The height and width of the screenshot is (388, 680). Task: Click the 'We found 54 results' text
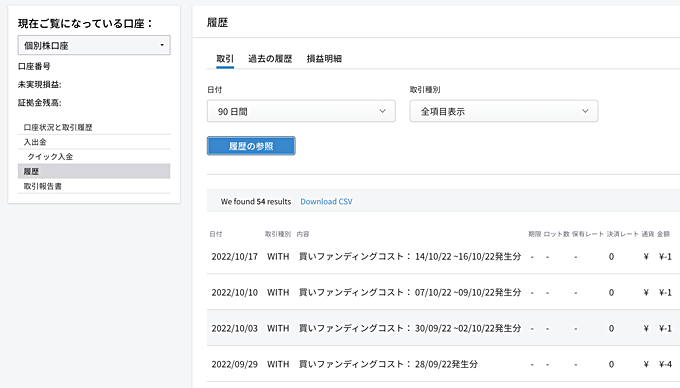coord(256,202)
